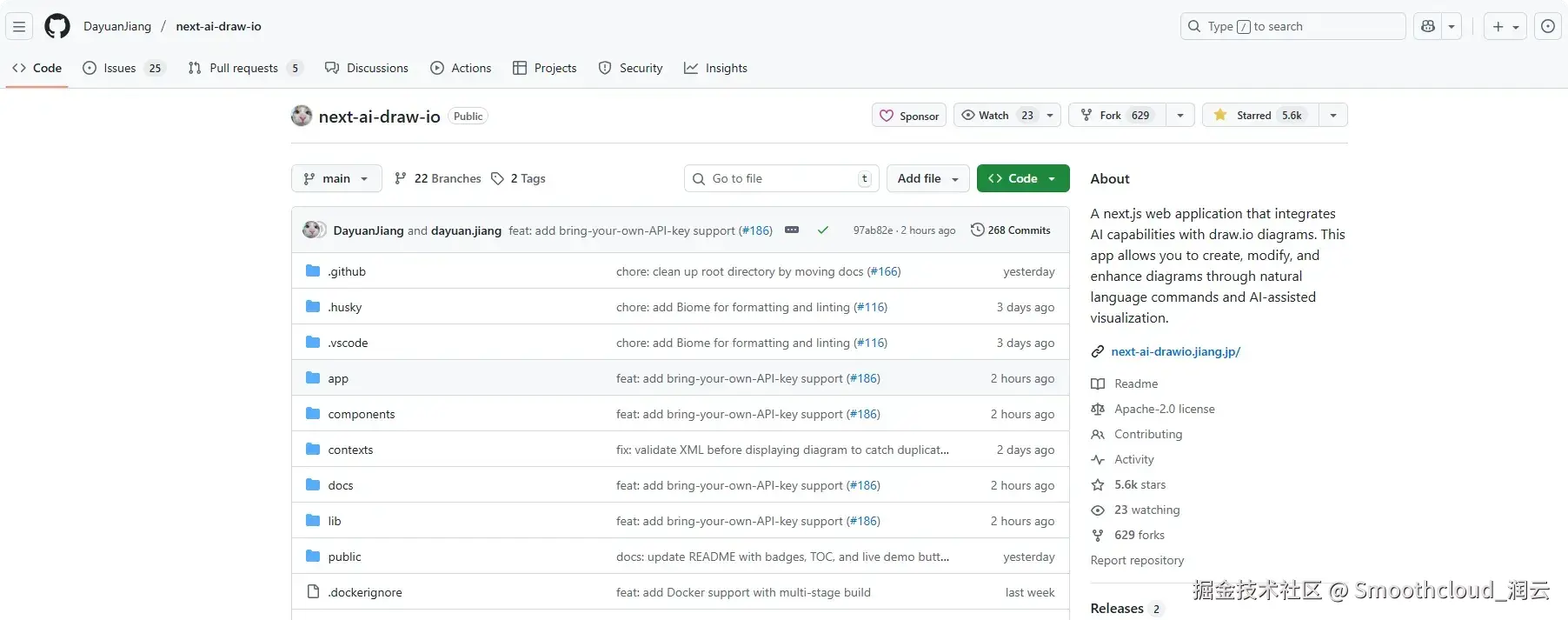Viewport: 1568px width, 620px height.
Task: Open the .husky folder icon
Action: (x=313, y=307)
